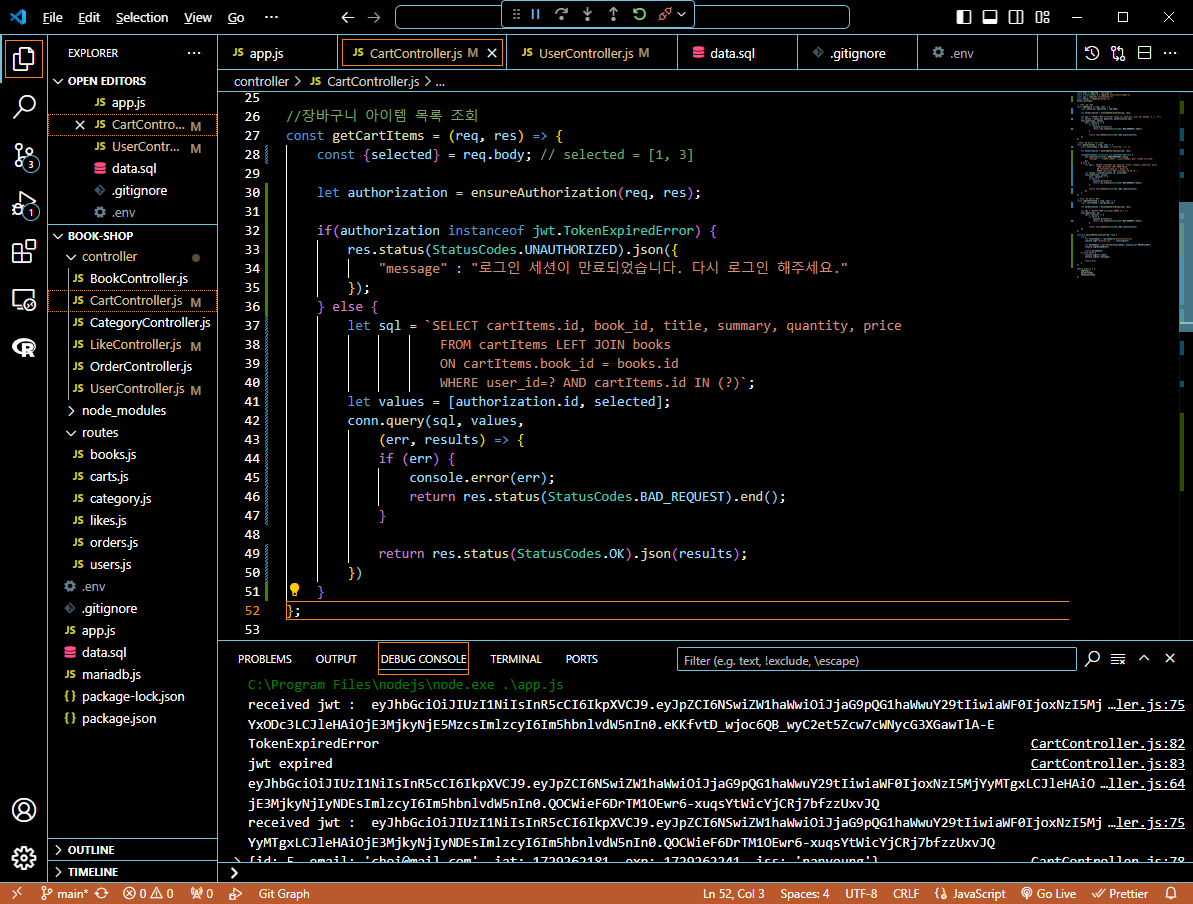Open Remote Explorer activity bar icon
Viewport: 1193px width, 904px height.
coord(24,300)
